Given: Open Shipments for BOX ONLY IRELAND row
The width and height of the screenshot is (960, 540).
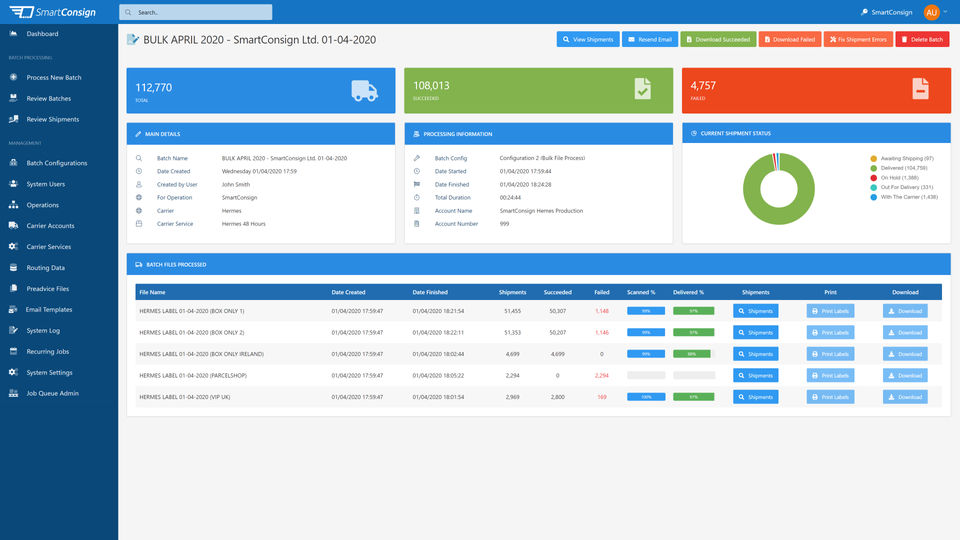Looking at the screenshot, I should [756, 354].
